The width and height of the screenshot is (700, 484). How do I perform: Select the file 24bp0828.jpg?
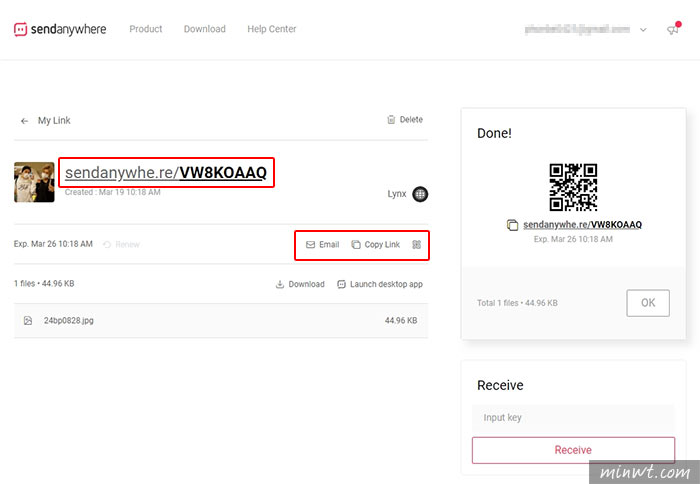click(69, 321)
